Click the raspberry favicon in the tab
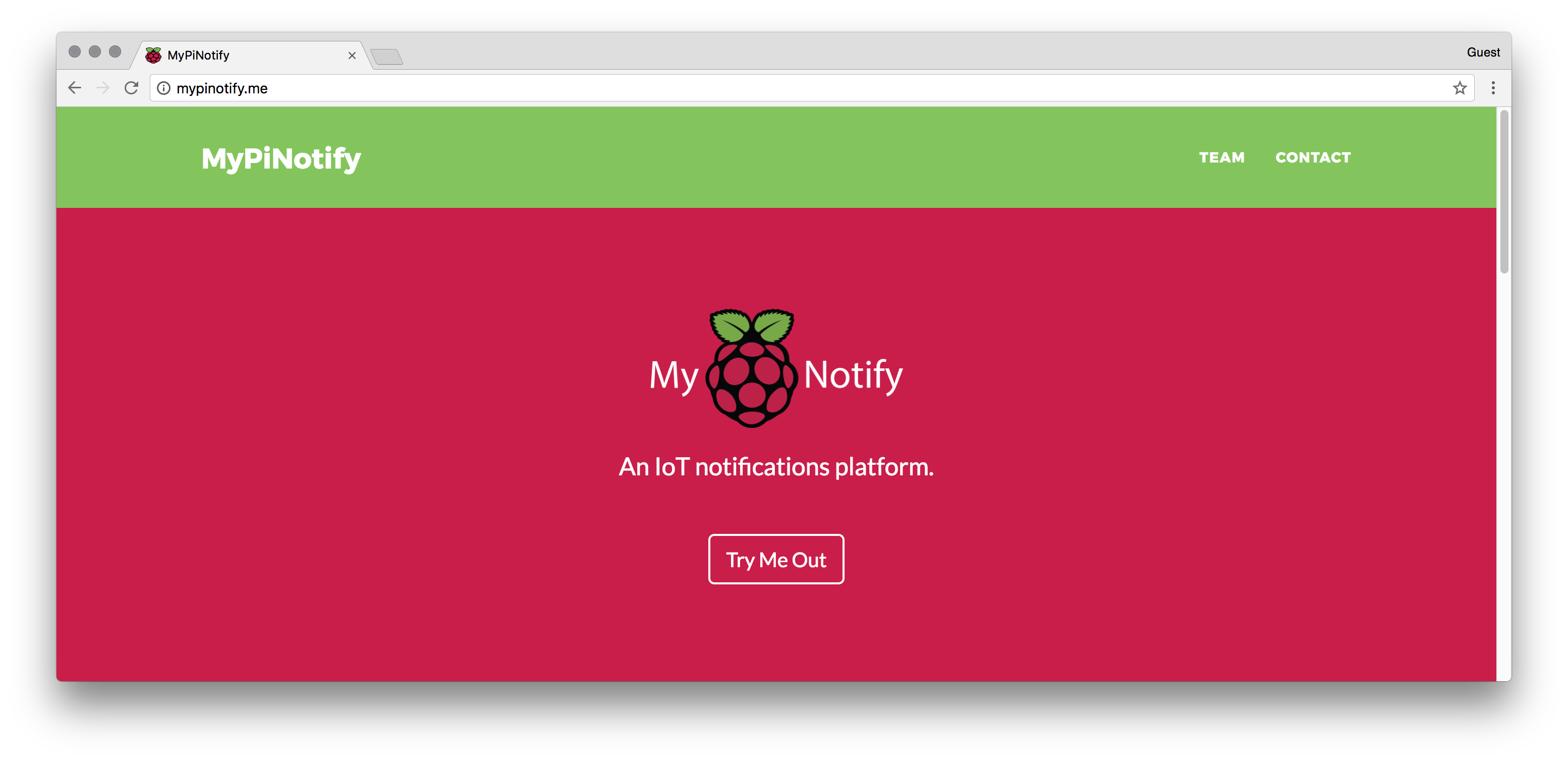1568x762 pixels. [153, 56]
